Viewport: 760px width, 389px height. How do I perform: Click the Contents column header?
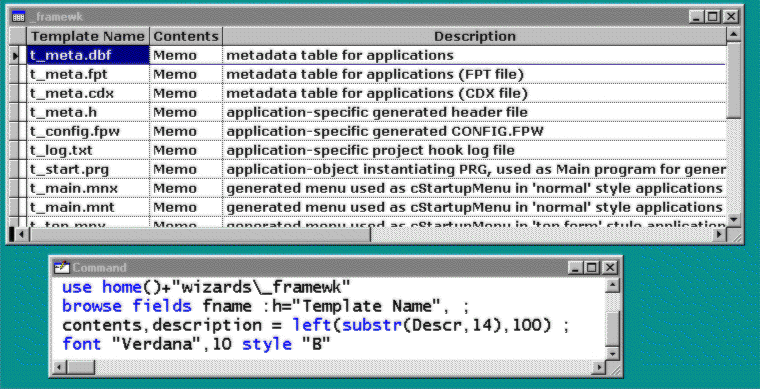(x=186, y=36)
